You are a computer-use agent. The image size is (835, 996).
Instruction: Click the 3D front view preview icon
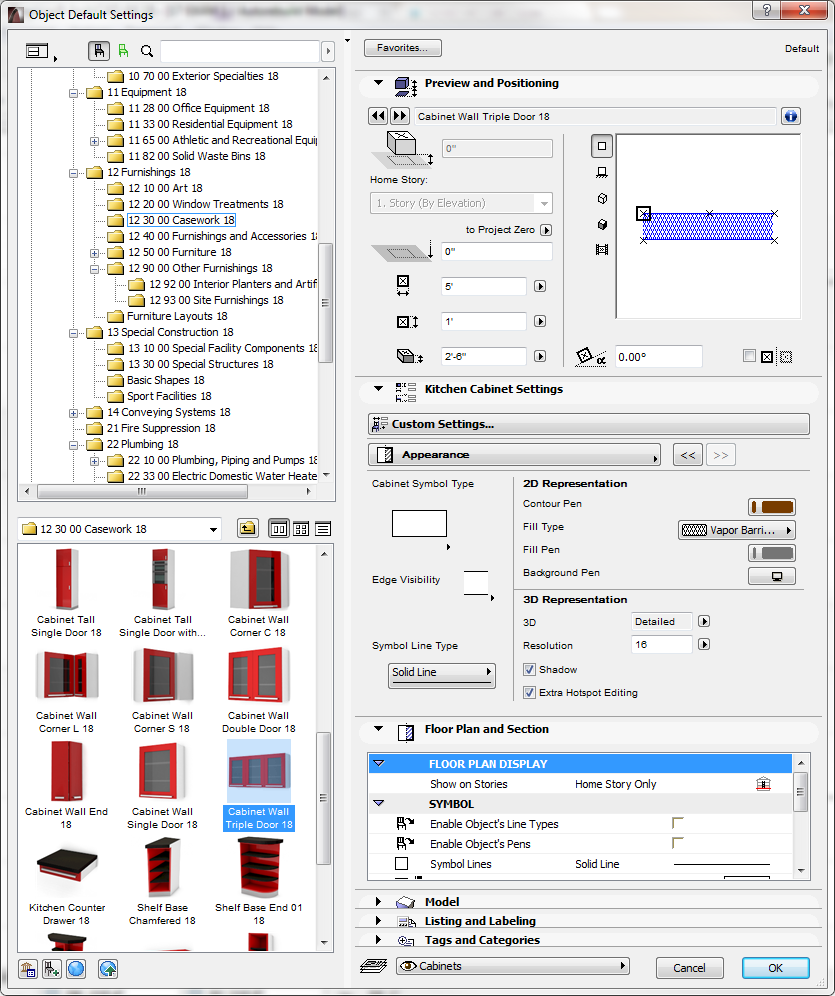pos(601,171)
